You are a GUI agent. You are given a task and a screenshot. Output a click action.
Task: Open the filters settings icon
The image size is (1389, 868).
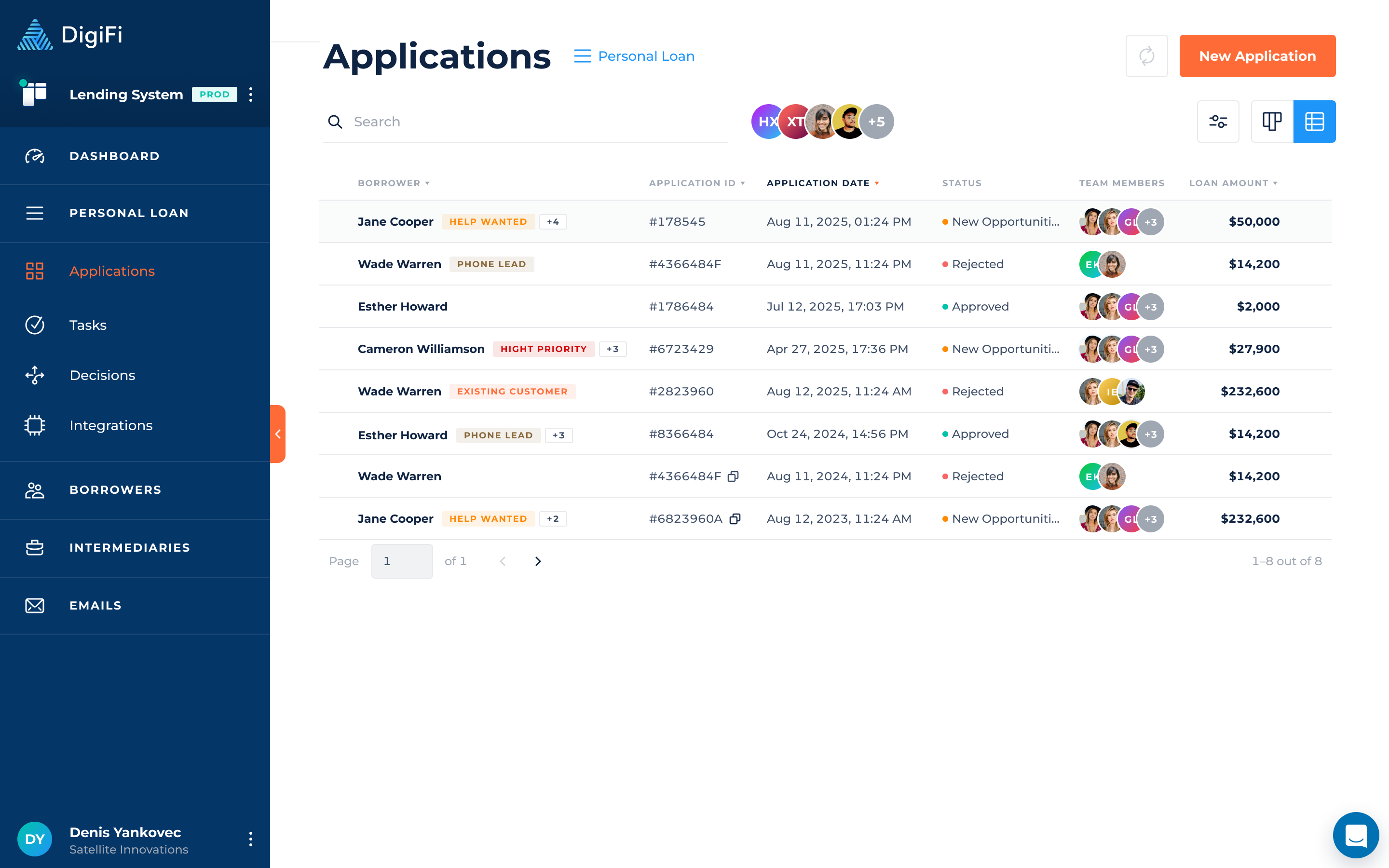[x=1218, y=122]
